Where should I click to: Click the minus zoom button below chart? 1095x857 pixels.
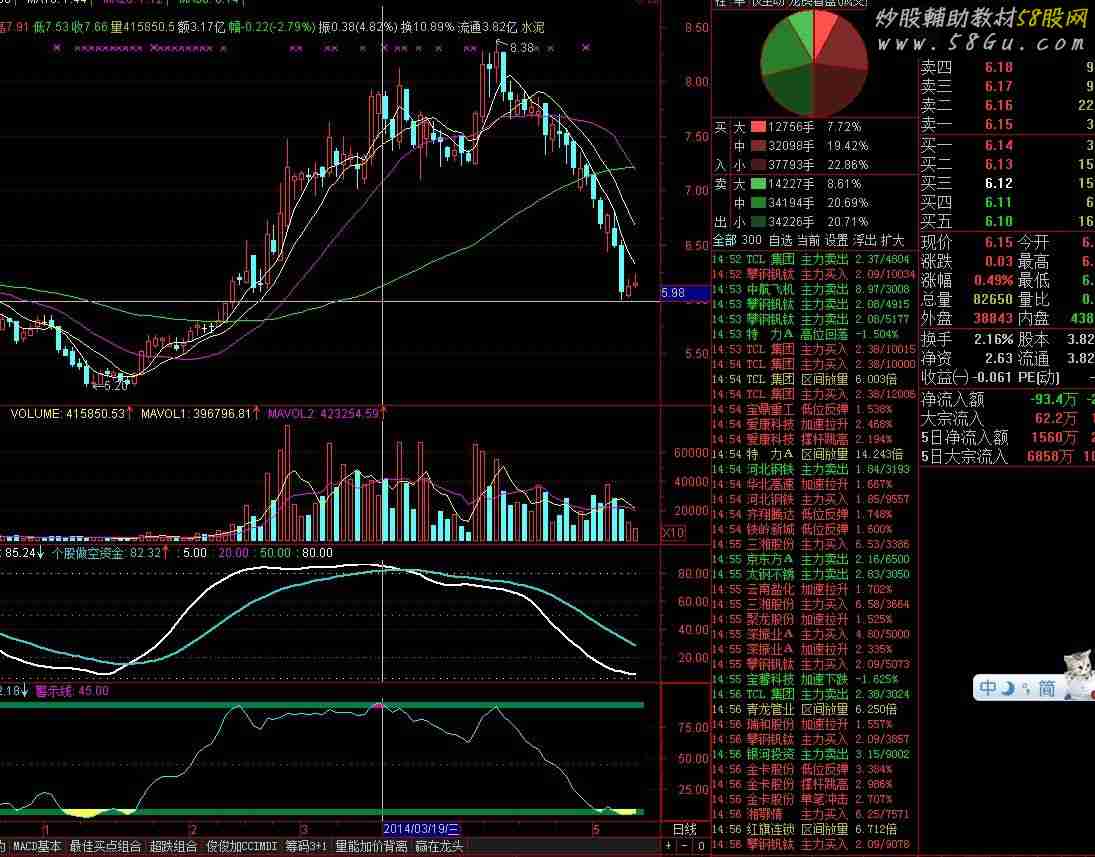[x=684, y=846]
